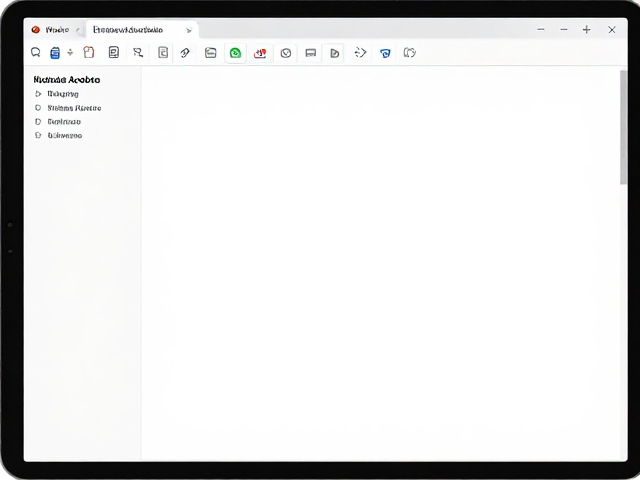Click the small chevron beside the first tab

(x=78, y=30)
